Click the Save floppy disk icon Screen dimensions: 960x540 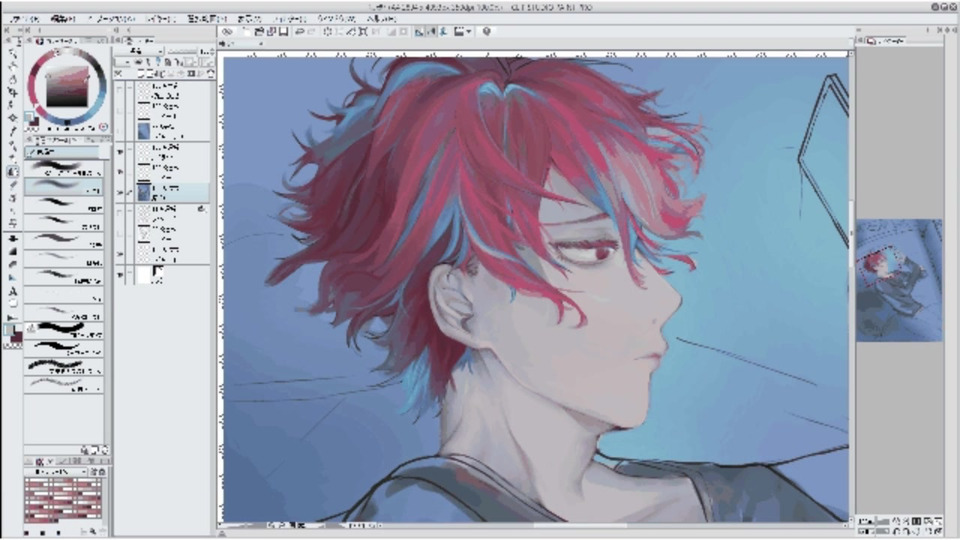click(283, 31)
